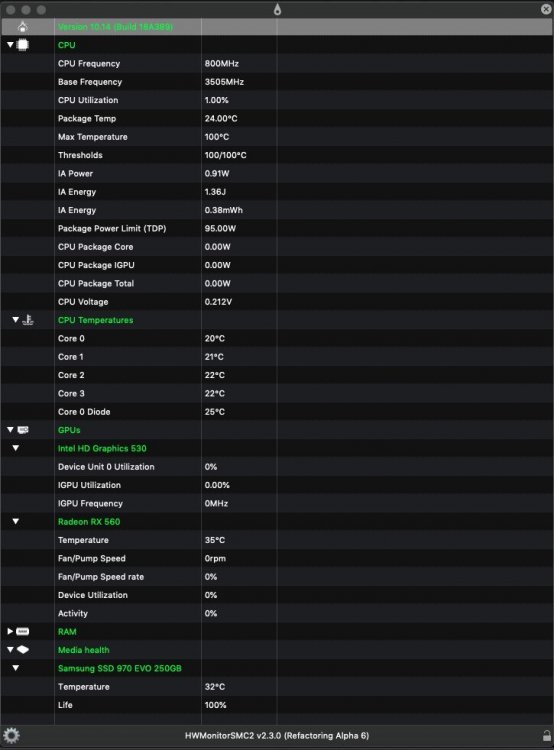Click the CPU Temperatures thermometer icon
Screen dimensions: 554x750
(x=28, y=320)
